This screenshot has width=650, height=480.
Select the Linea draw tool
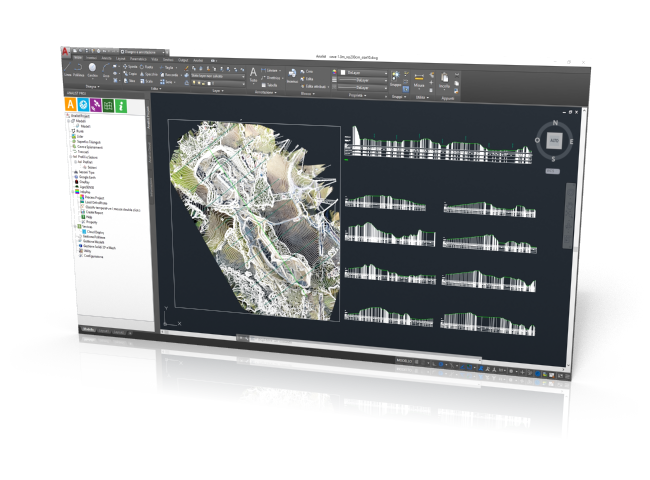[x=68, y=69]
